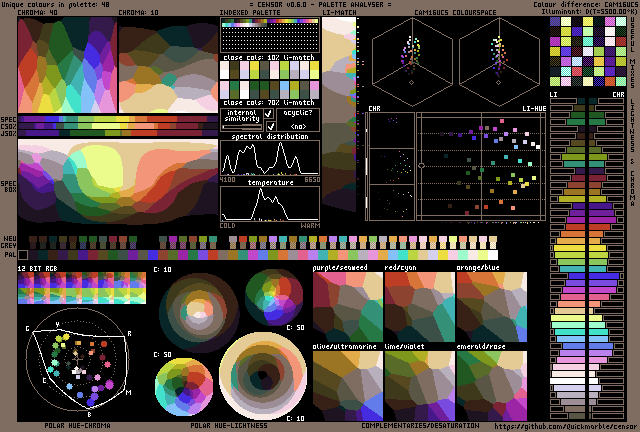Click the WARM label under temperature graph

coord(311,225)
